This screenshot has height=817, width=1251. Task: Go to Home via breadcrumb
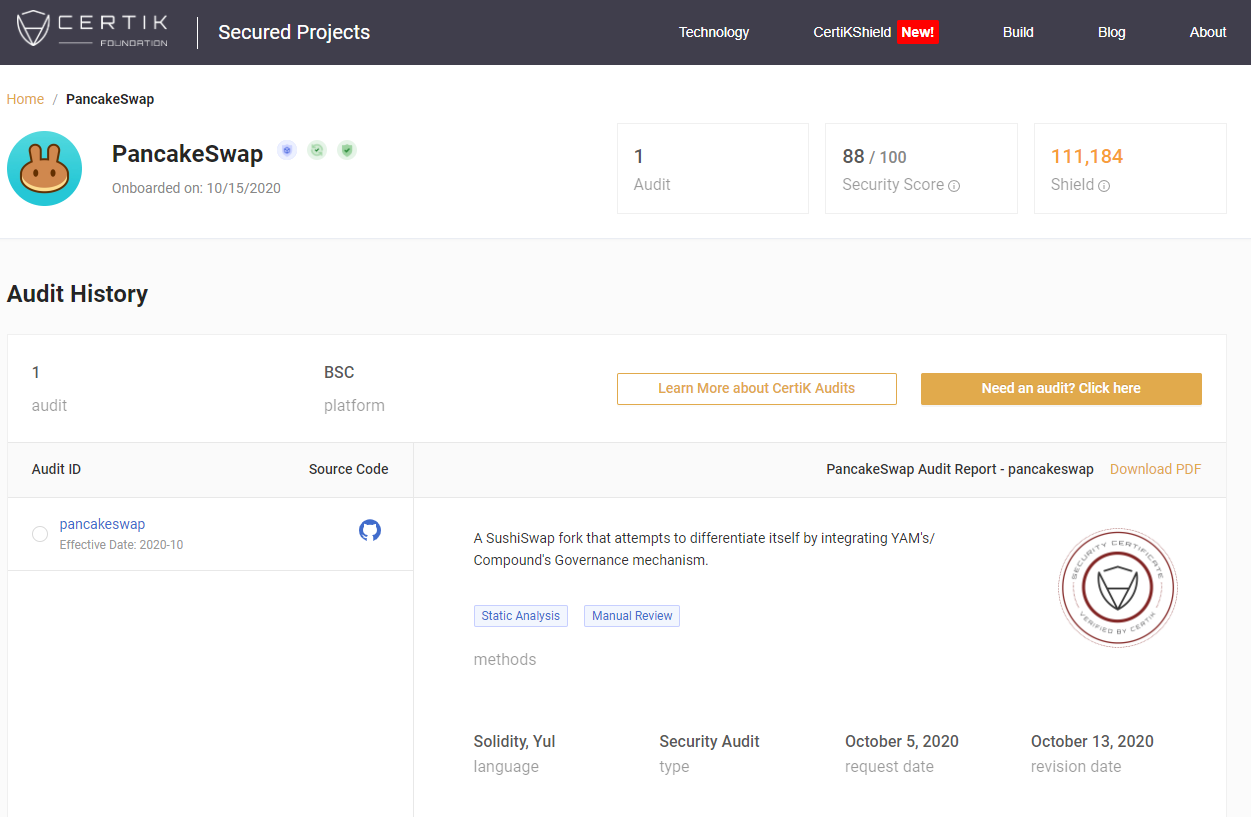tap(25, 99)
